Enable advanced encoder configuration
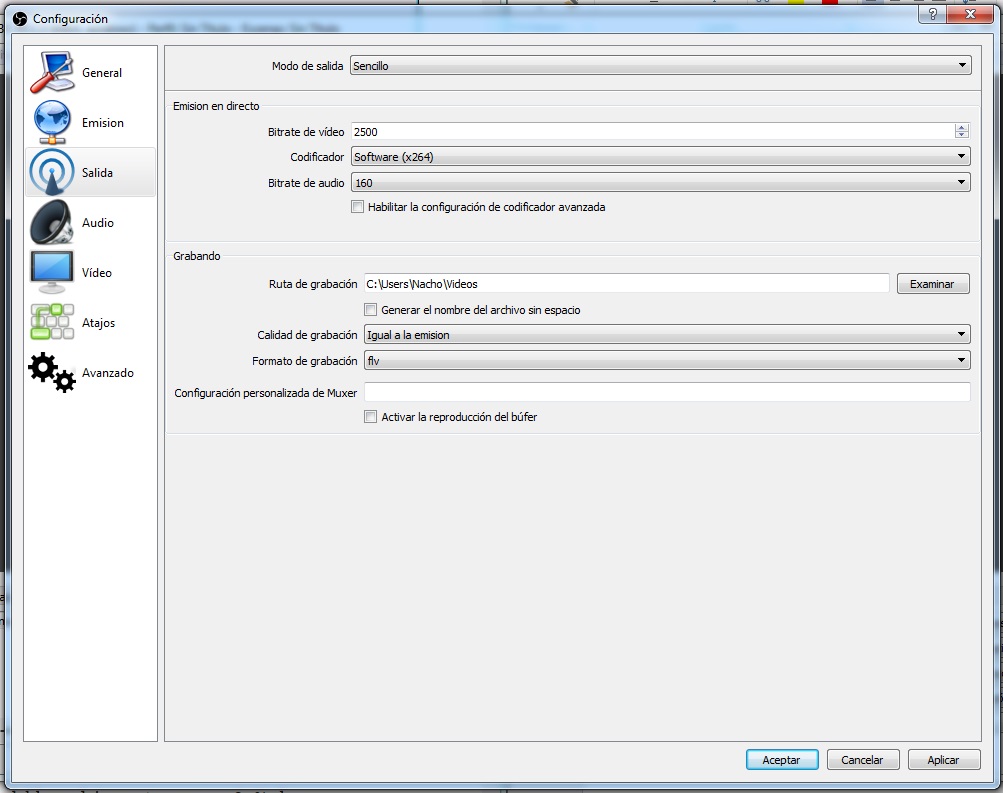 click(357, 206)
